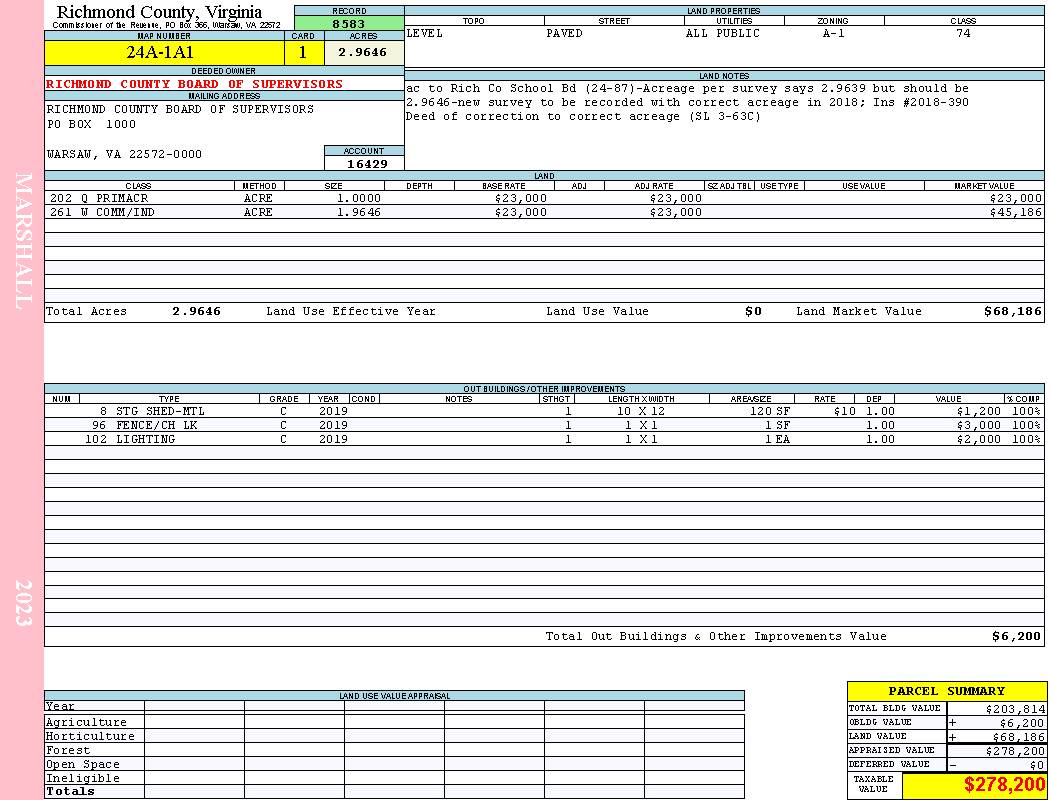This screenshot has width=1050, height=800.
Task: Select market value $45,186
Action: [x=1015, y=212]
